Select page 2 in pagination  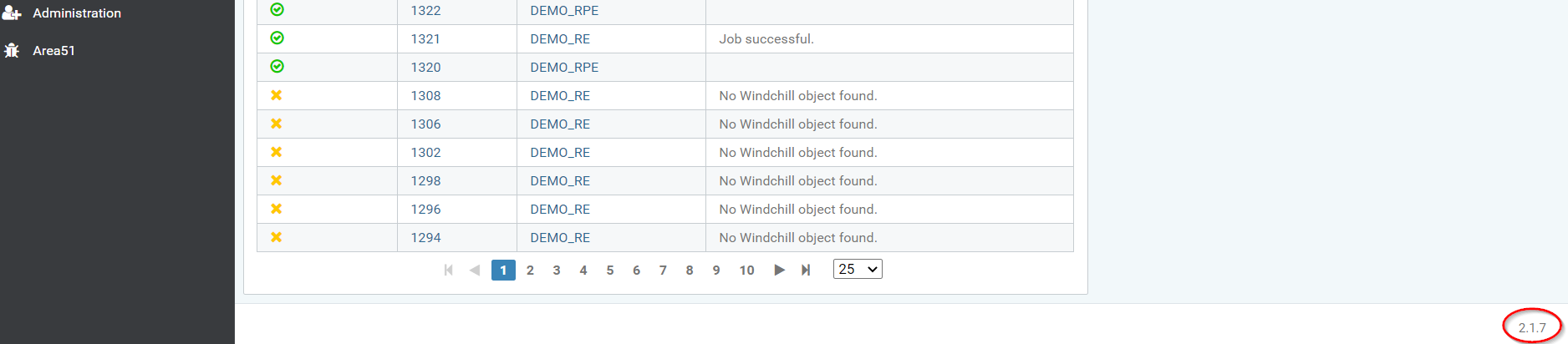(x=530, y=271)
